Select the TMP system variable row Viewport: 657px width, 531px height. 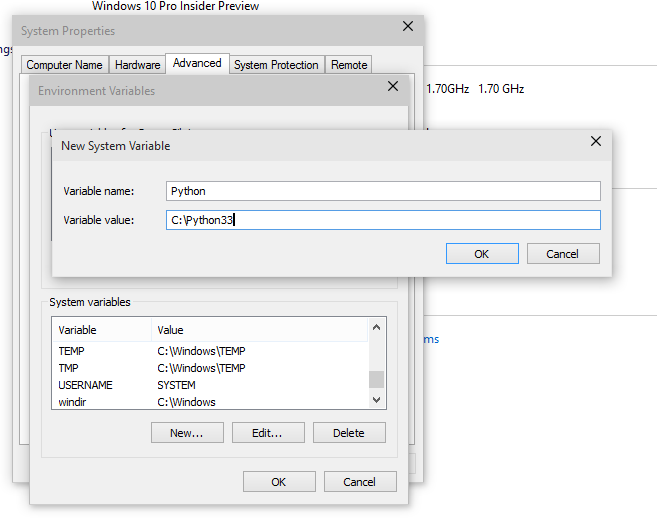point(210,368)
